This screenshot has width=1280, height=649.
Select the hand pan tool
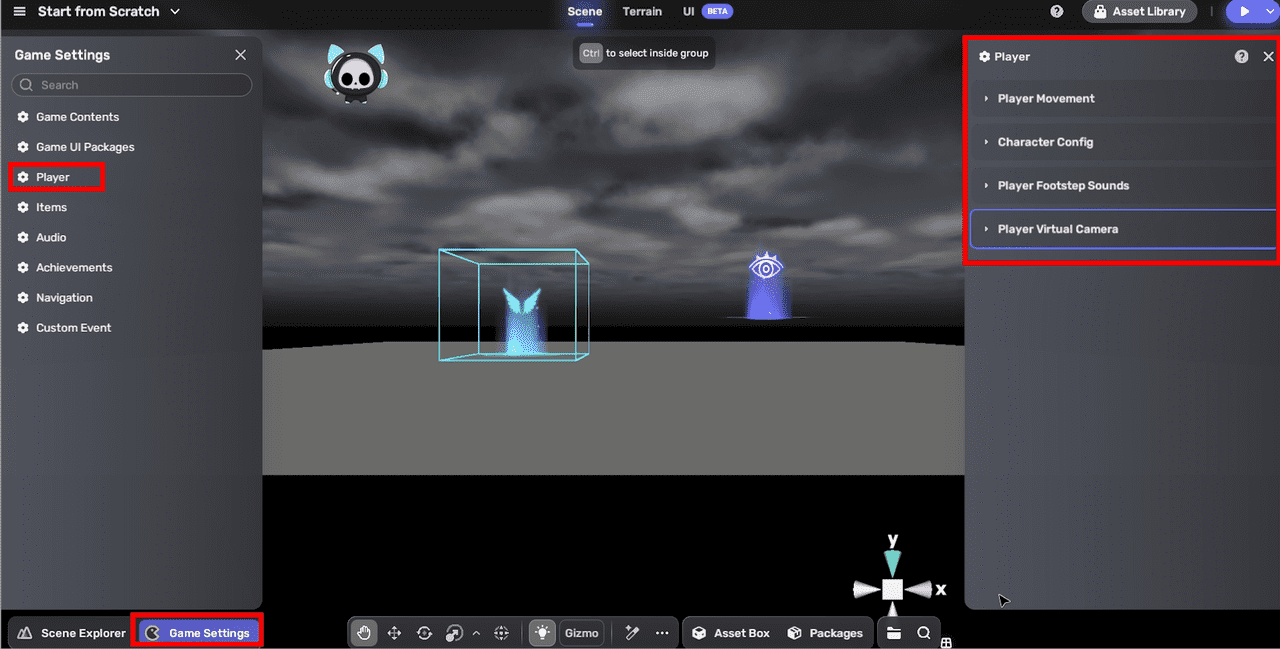364,633
